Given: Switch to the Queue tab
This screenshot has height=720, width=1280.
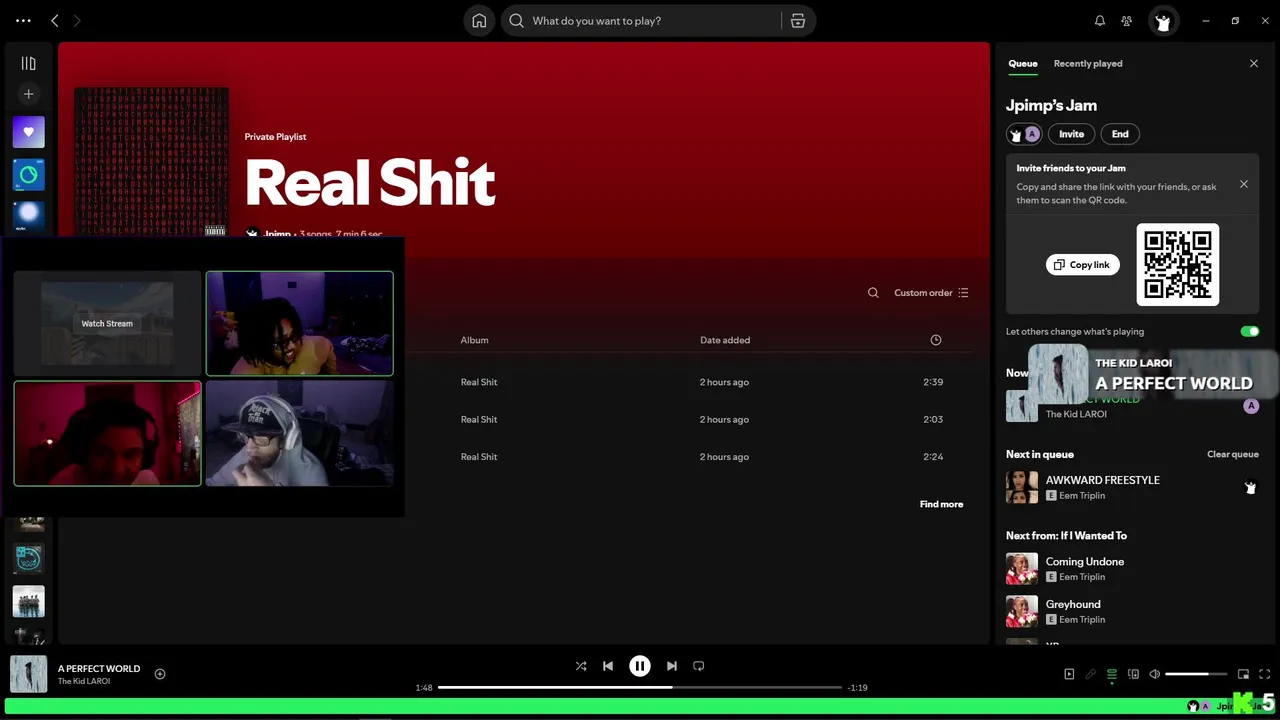Looking at the screenshot, I should point(1022,63).
